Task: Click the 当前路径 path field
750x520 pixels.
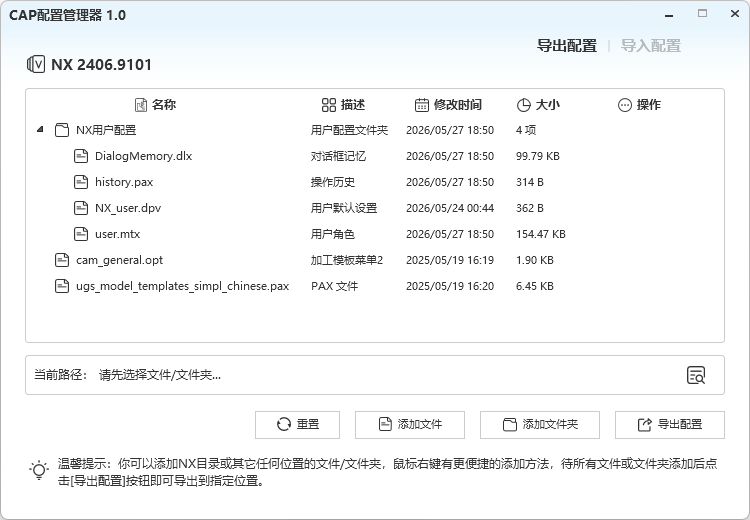Action: [x=375, y=375]
